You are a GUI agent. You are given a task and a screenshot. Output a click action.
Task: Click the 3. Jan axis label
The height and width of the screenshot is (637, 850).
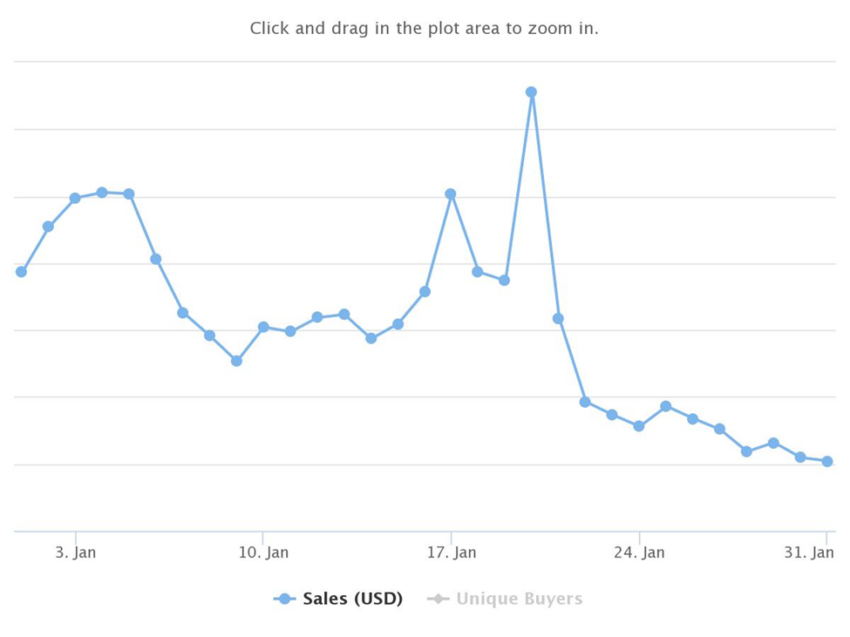(75, 552)
